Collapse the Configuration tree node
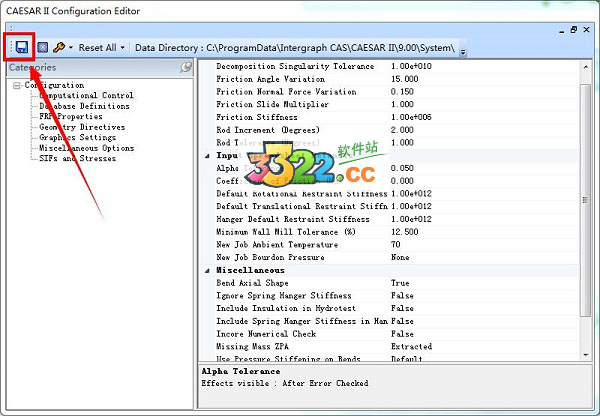 (17, 86)
